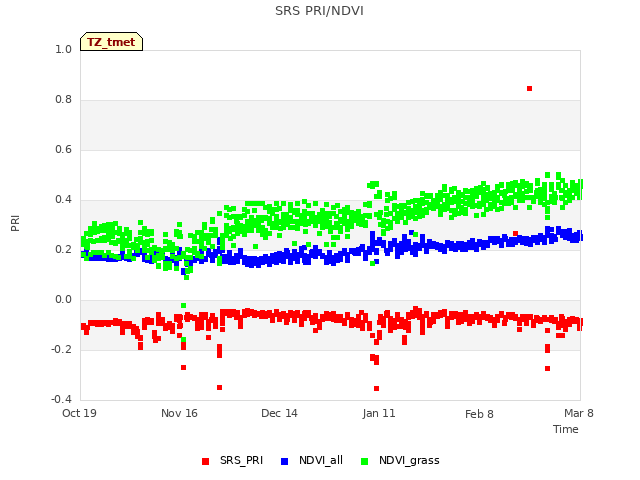
Task: Click the Oct 19 x-axis tick label
Action: (79, 413)
